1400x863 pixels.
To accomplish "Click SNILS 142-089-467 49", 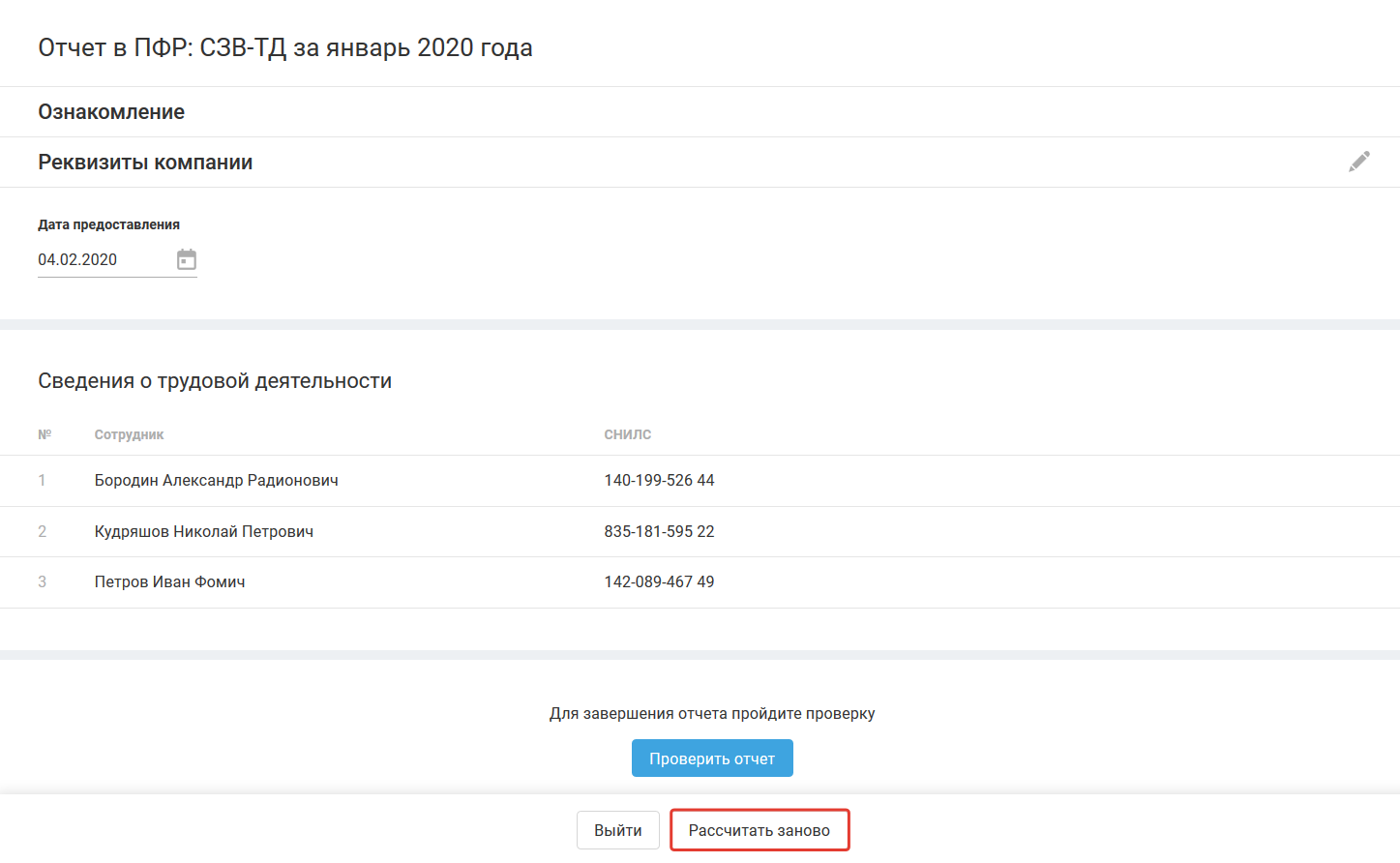I will click(x=660, y=582).
